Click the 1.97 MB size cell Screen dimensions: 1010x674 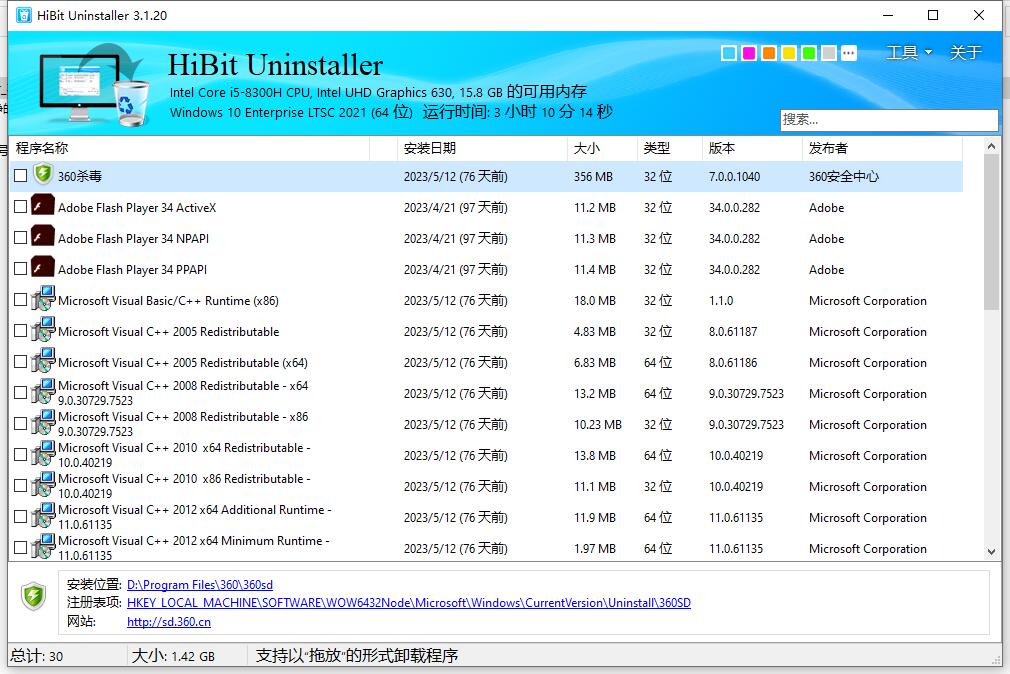click(595, 549)
